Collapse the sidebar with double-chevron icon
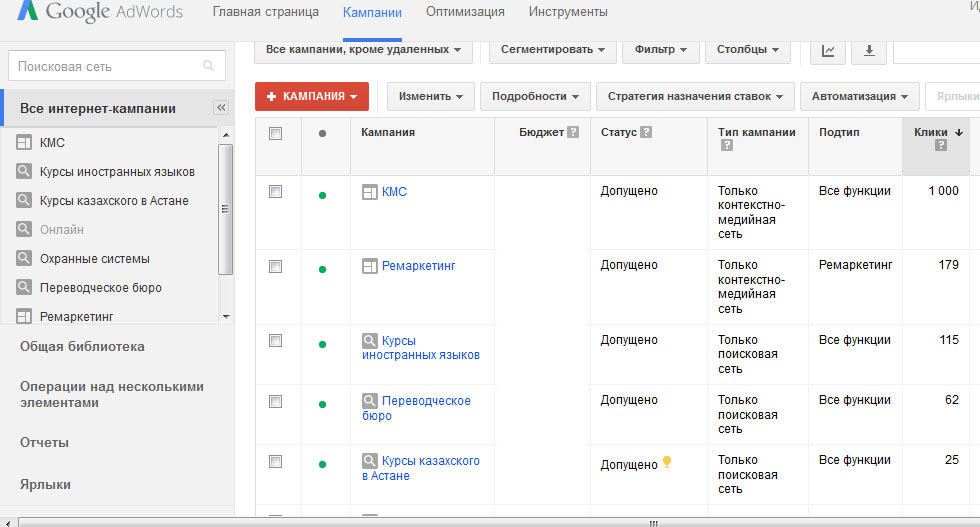 [221, 108]
